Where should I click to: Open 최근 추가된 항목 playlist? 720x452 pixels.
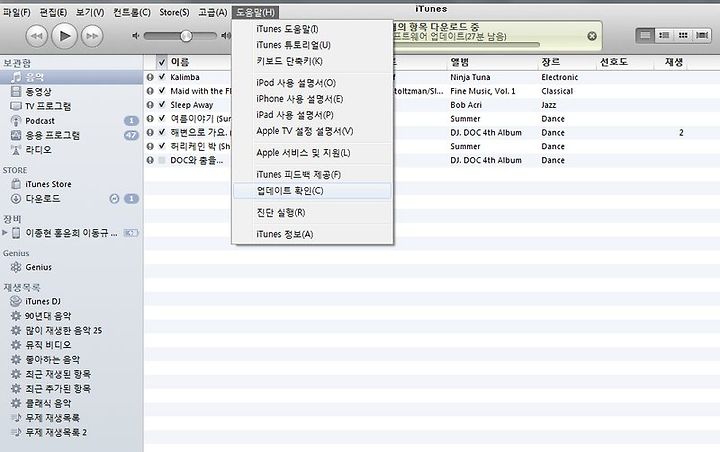(x=58, y=389)
